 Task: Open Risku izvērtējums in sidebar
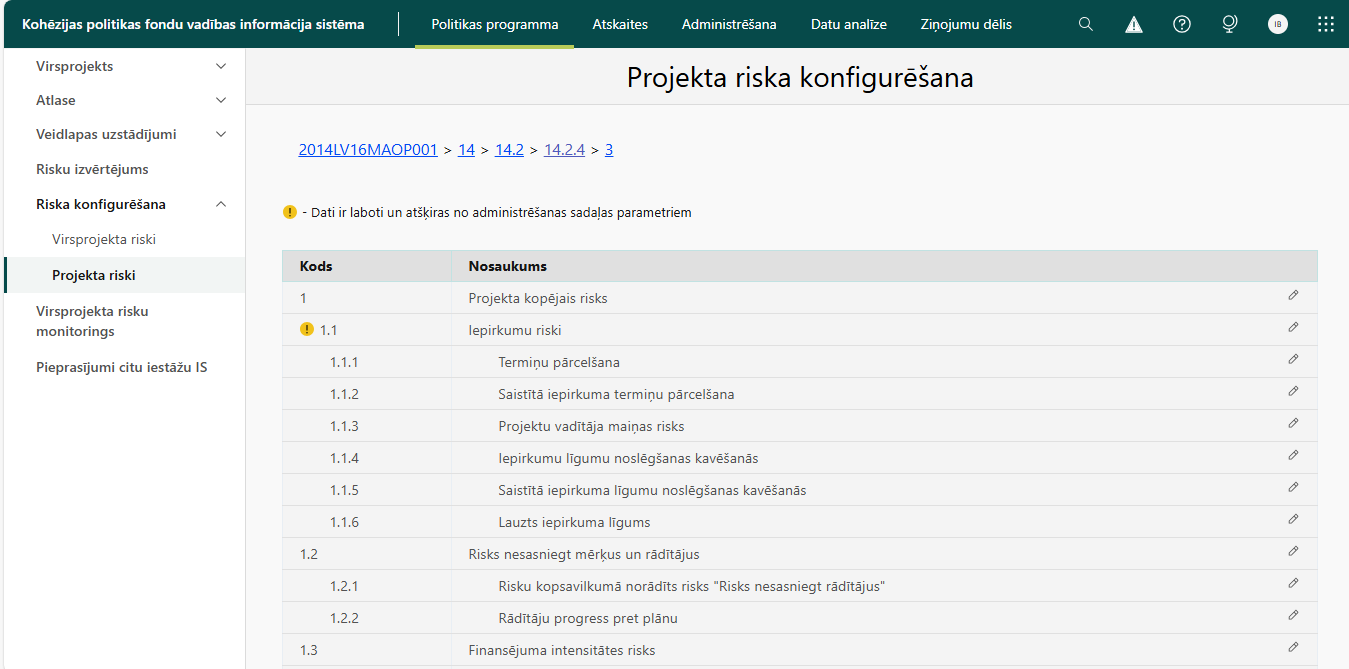click(x=92, y=170)
